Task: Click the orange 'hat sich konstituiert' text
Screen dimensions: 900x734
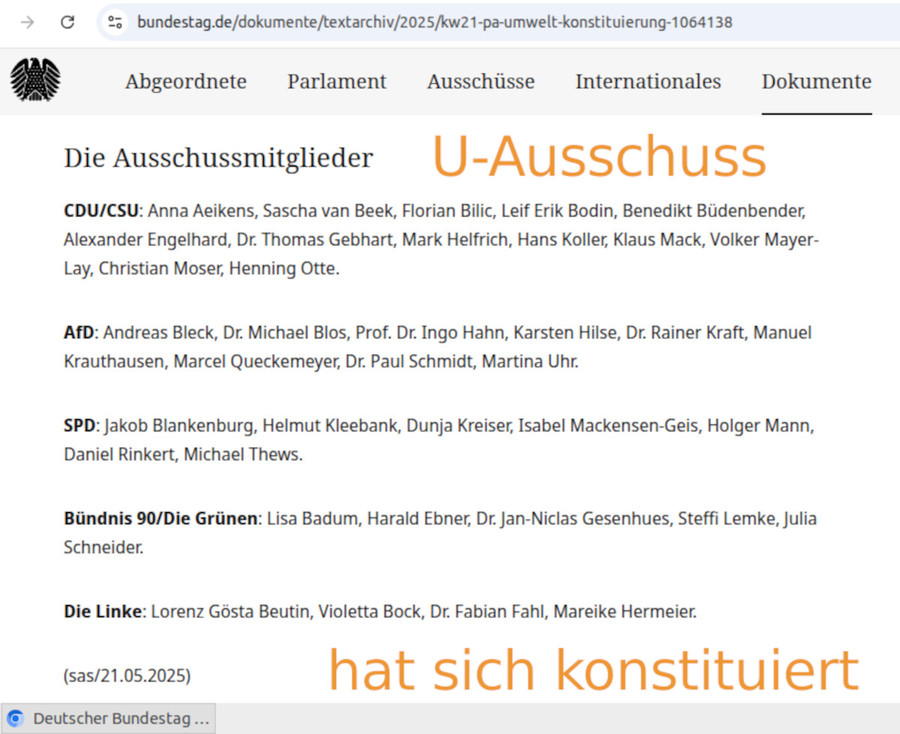Action: (x=593, y=670)
